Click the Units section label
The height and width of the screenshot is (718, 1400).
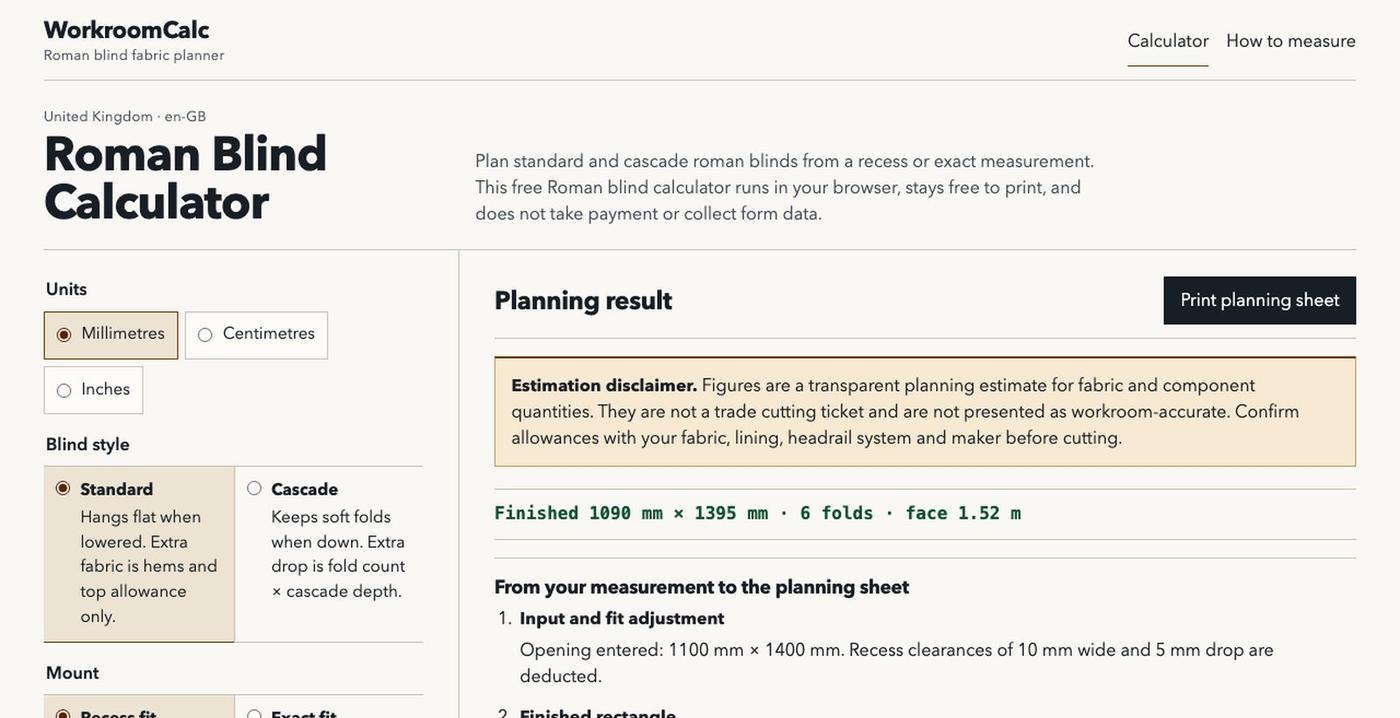point(66,289)
